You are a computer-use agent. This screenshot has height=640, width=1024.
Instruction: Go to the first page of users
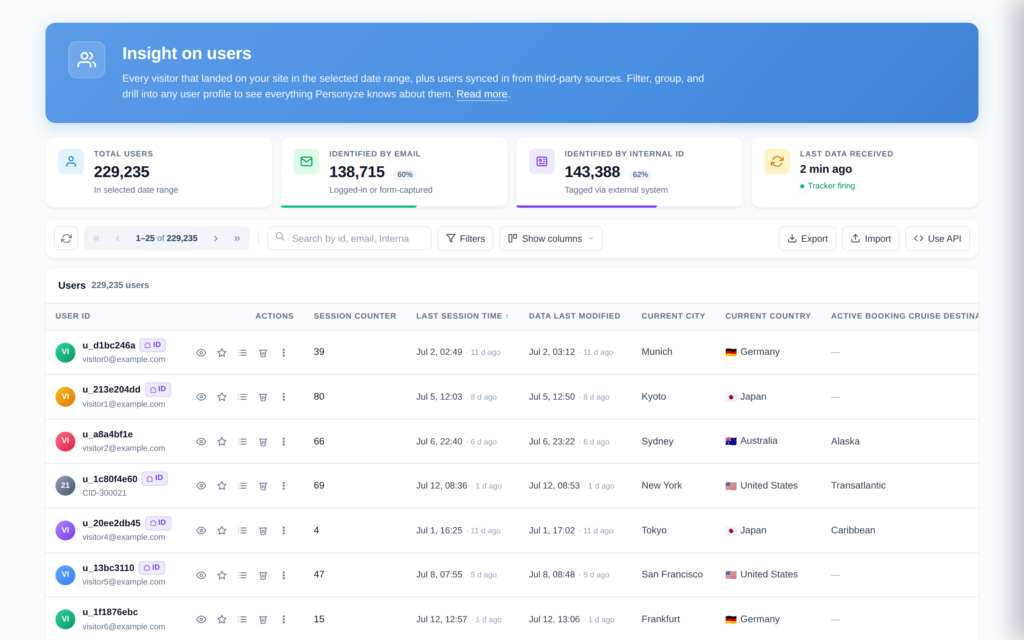click(97, 238)
